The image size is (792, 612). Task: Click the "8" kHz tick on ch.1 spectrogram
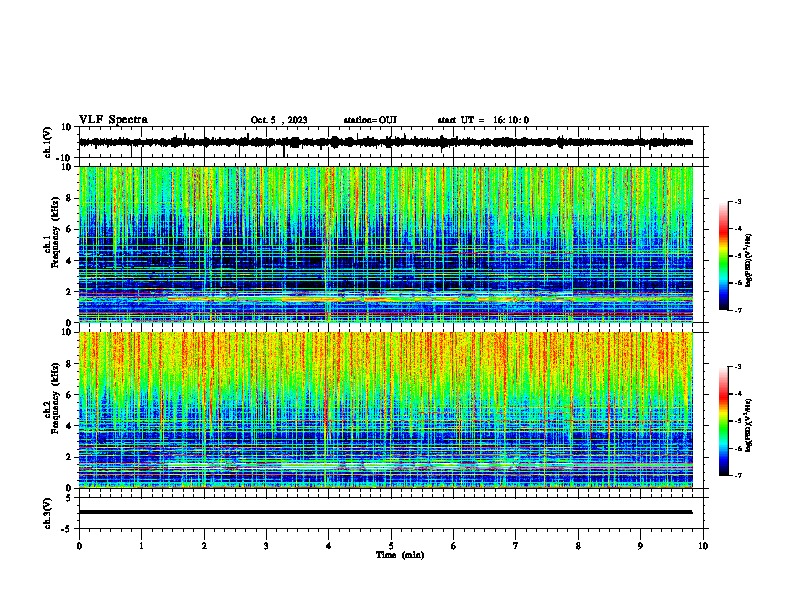click(x=69, y=198)
